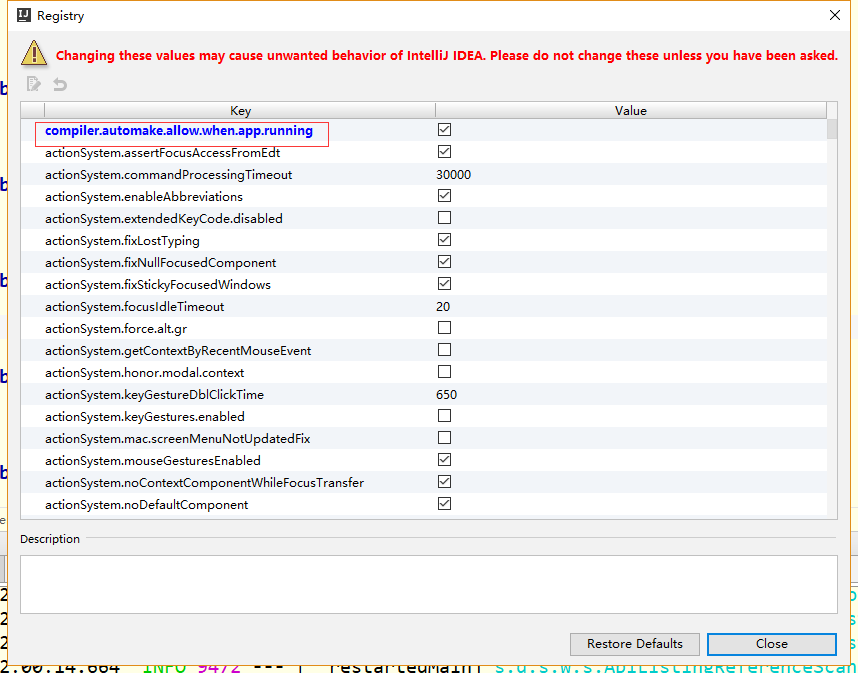Toggle actionSystem.enableAbbreviations checkbox
Viewport: 858px width, 673px height.
click(444, 196)
